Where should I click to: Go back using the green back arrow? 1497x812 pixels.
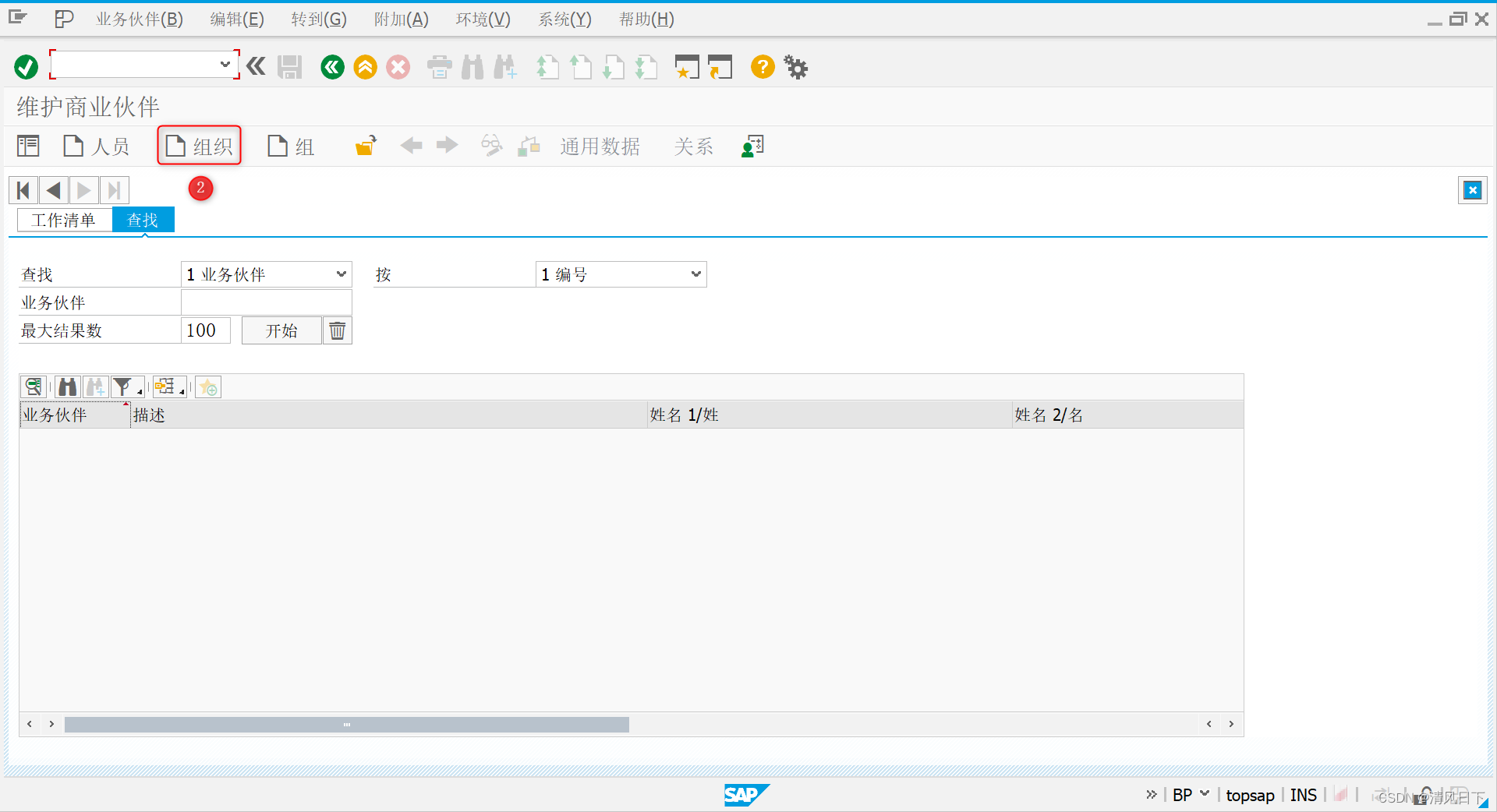tap(331, 67)
